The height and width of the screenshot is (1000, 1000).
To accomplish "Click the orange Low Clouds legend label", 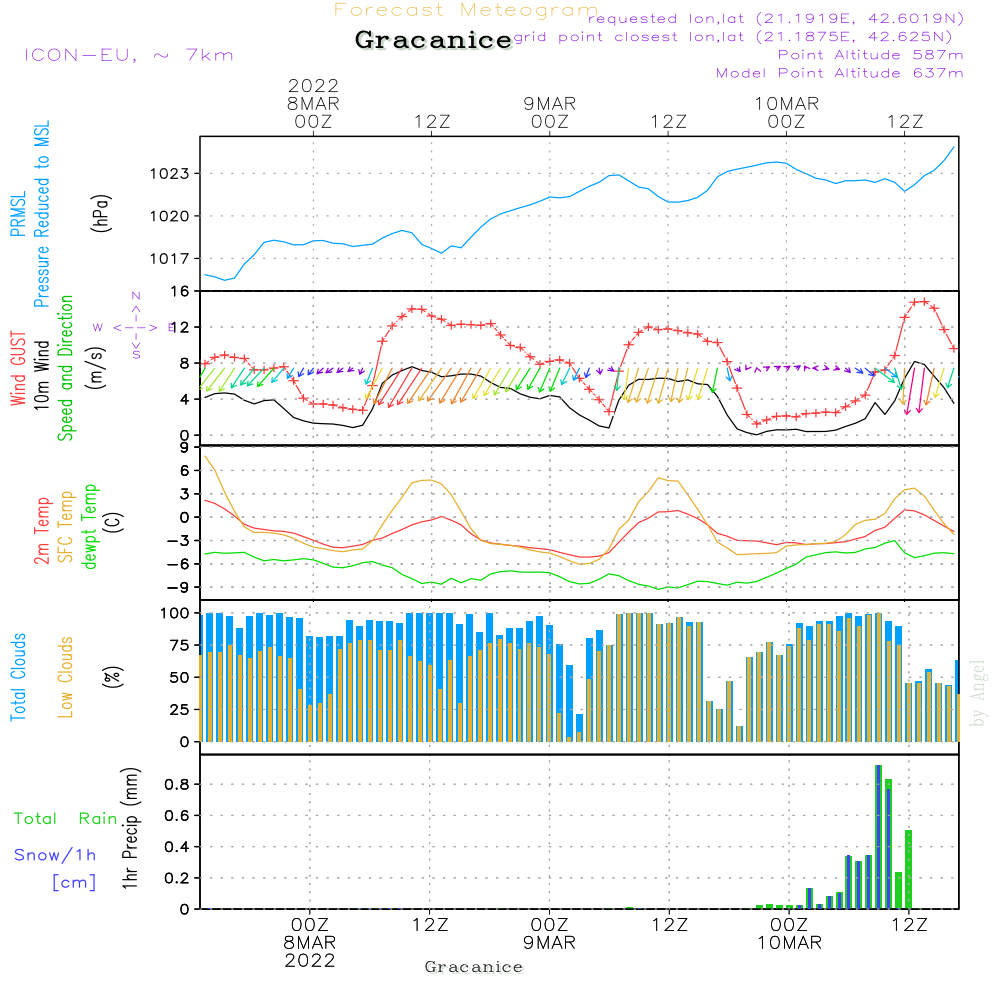I will click(66, 677).
